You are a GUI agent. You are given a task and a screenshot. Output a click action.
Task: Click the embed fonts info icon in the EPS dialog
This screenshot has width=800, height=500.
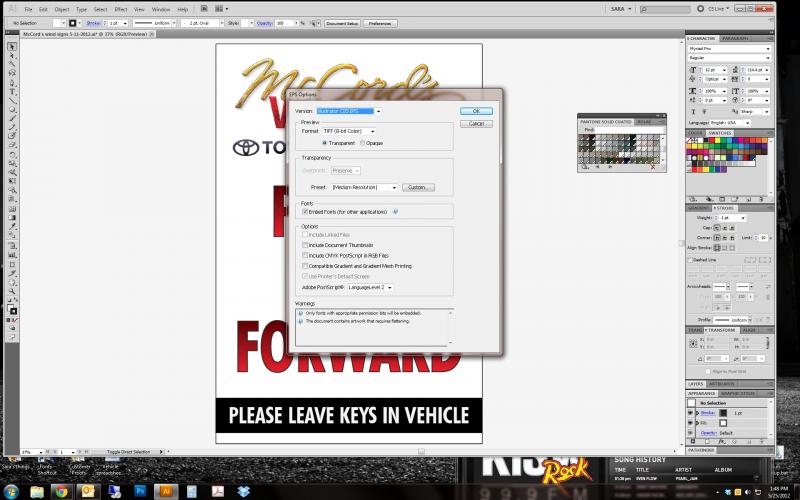(x=395, y=212)
